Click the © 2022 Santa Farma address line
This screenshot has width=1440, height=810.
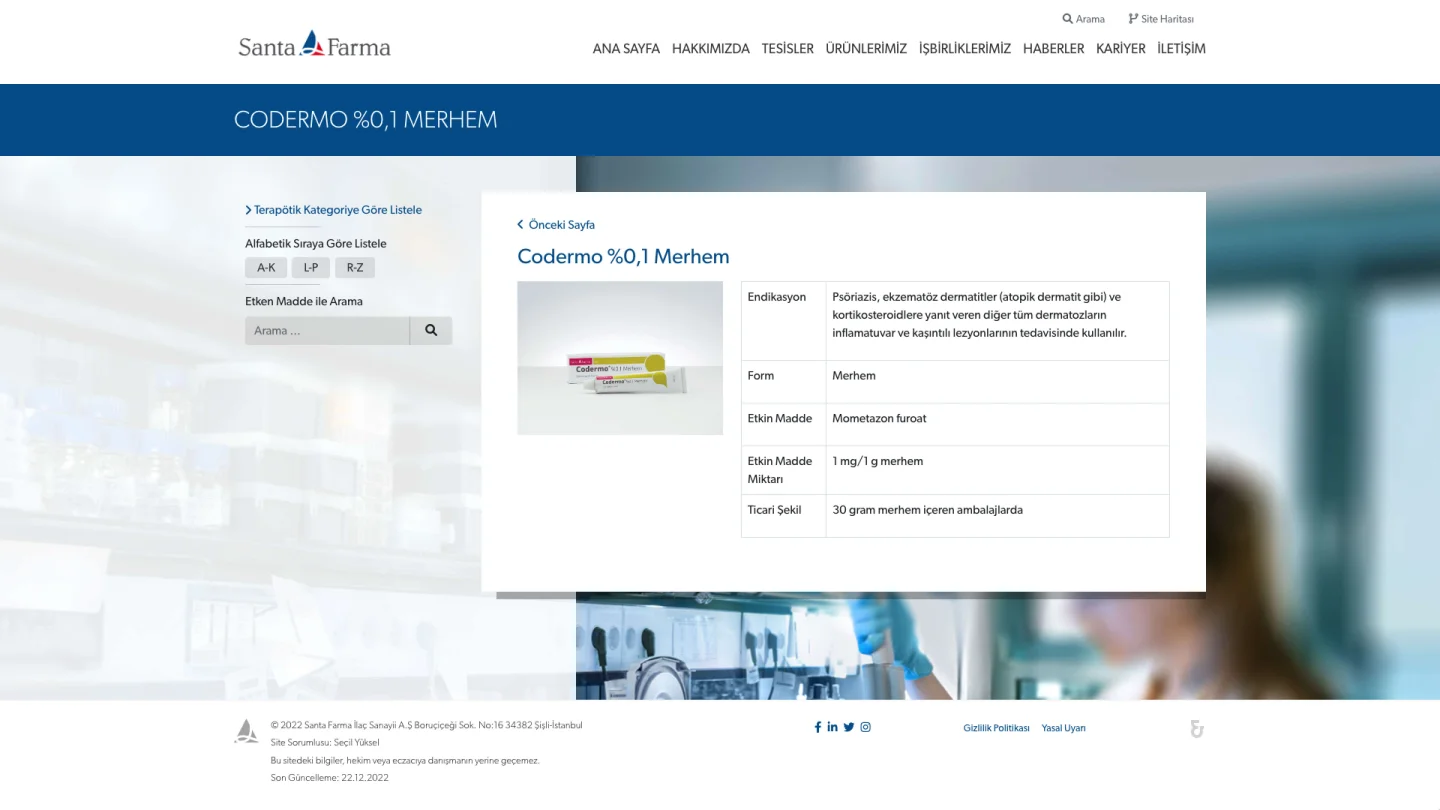pos(427,725)
